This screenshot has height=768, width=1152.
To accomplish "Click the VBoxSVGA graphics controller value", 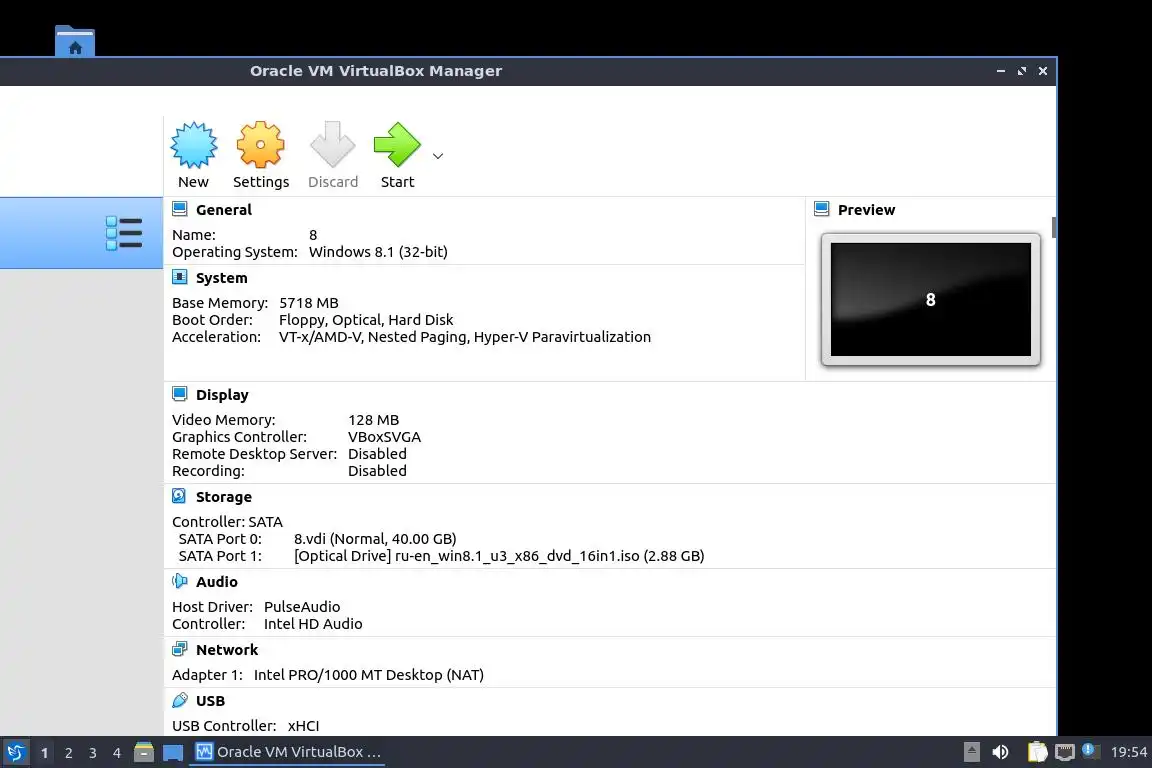I will coord(384,437).
